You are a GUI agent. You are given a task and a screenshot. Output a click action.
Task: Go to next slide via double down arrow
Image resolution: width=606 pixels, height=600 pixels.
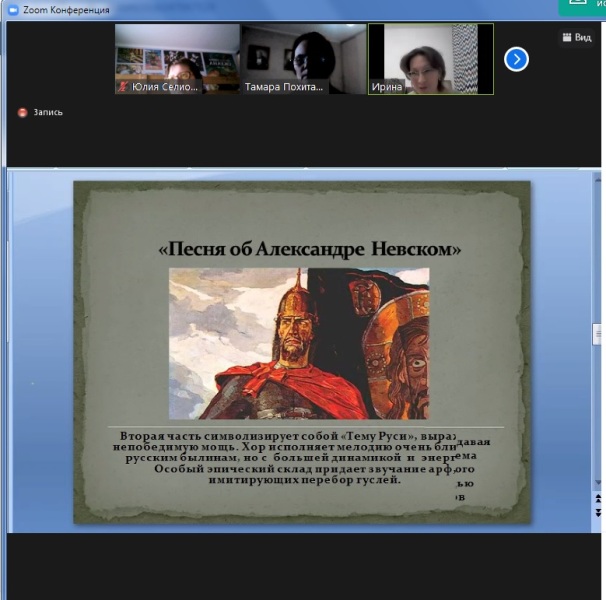[x=598, y=513]
